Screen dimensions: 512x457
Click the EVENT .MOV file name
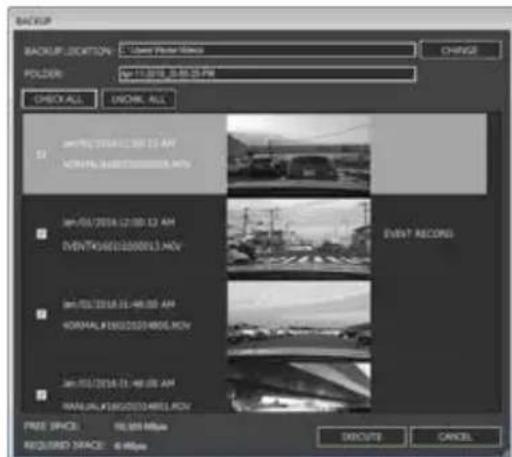point(122,246)
